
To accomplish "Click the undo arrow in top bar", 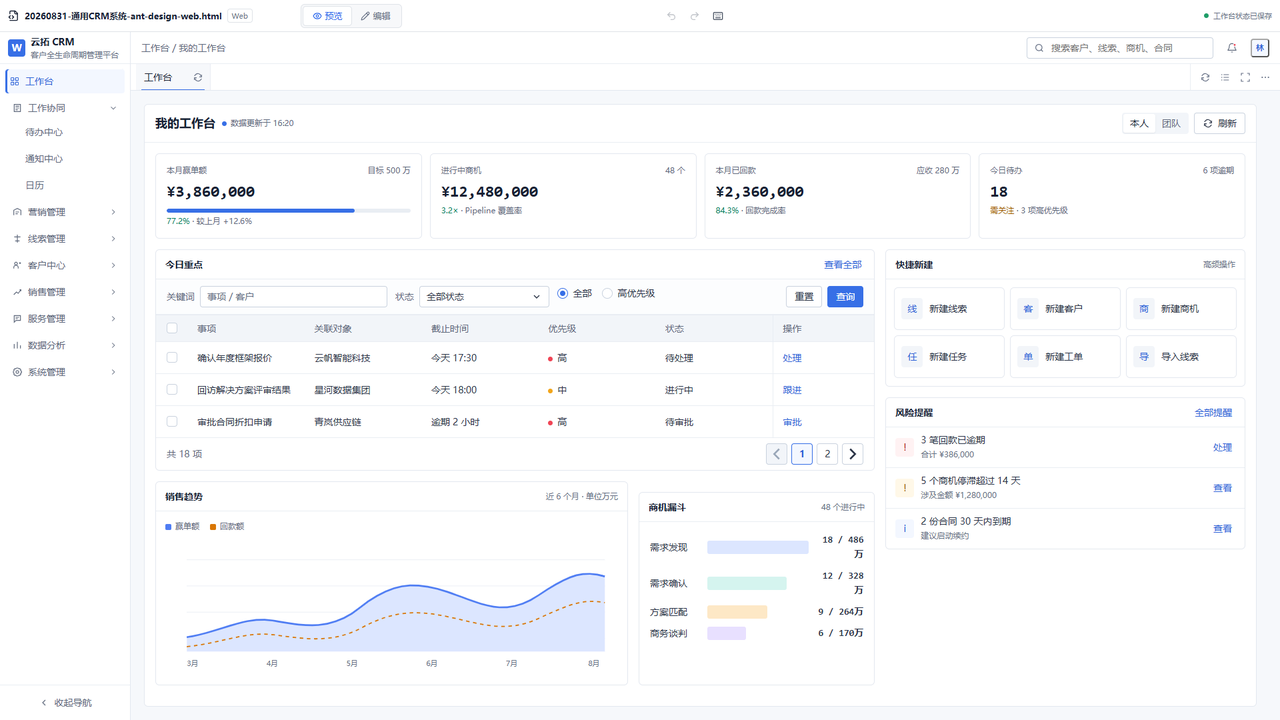I will 672,16.
